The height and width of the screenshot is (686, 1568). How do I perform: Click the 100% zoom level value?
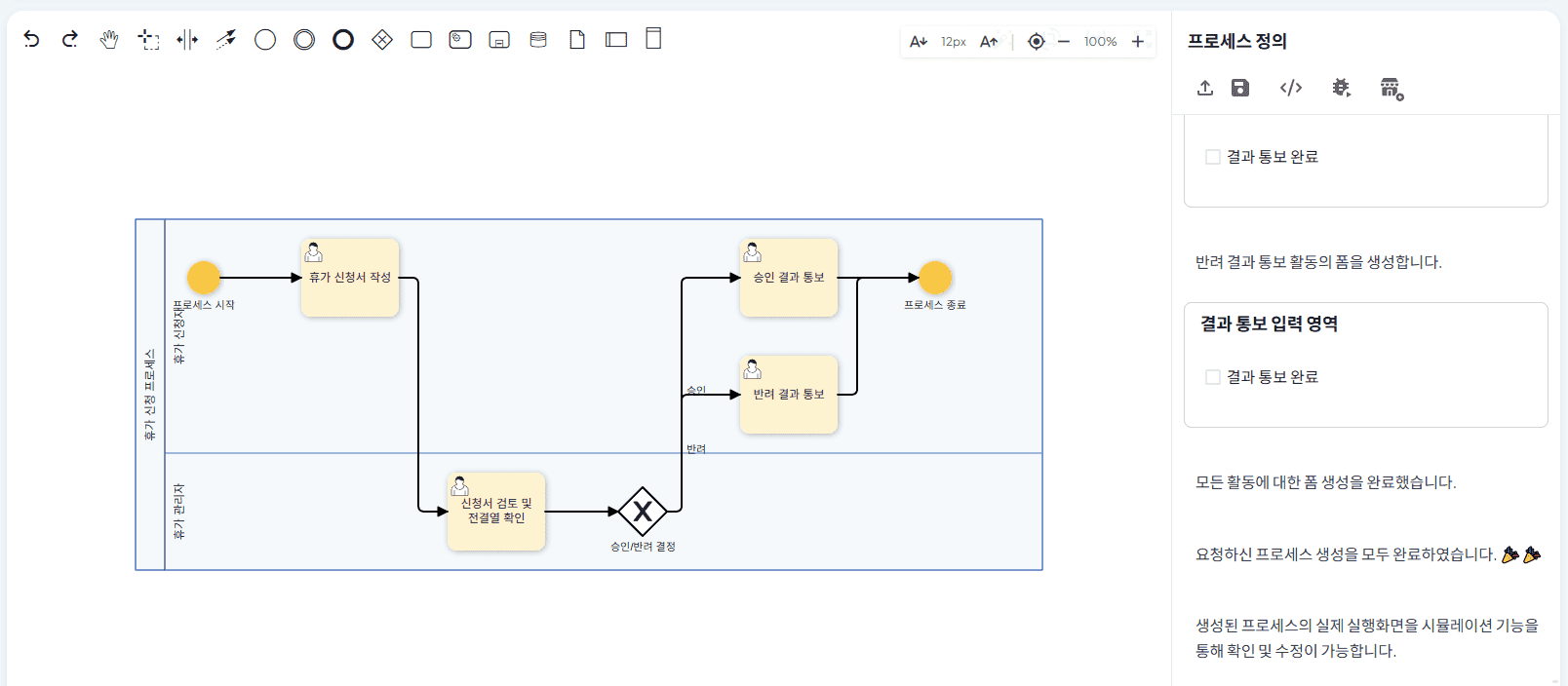1100,41
